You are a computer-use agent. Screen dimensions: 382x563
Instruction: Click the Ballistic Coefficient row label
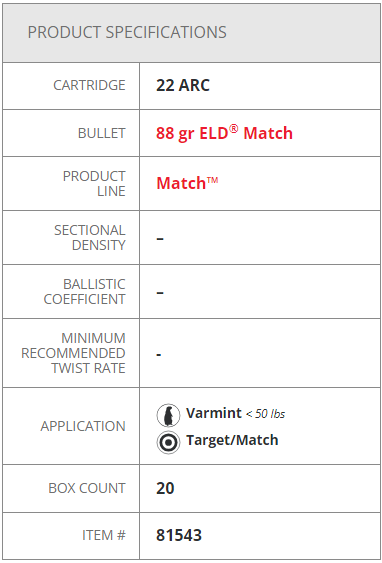pos(84,292)
